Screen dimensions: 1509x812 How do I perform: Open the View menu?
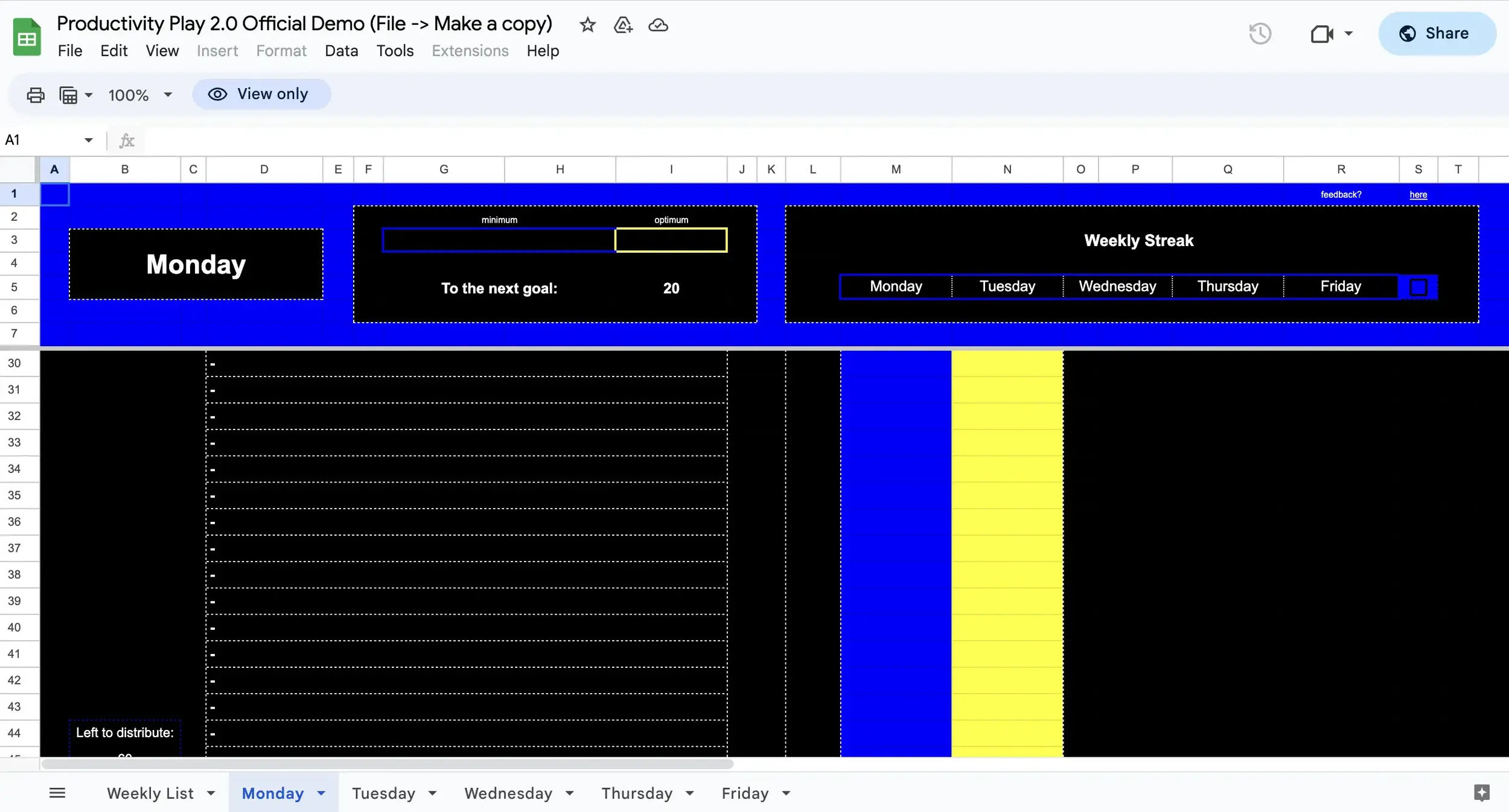pos(162,51)
